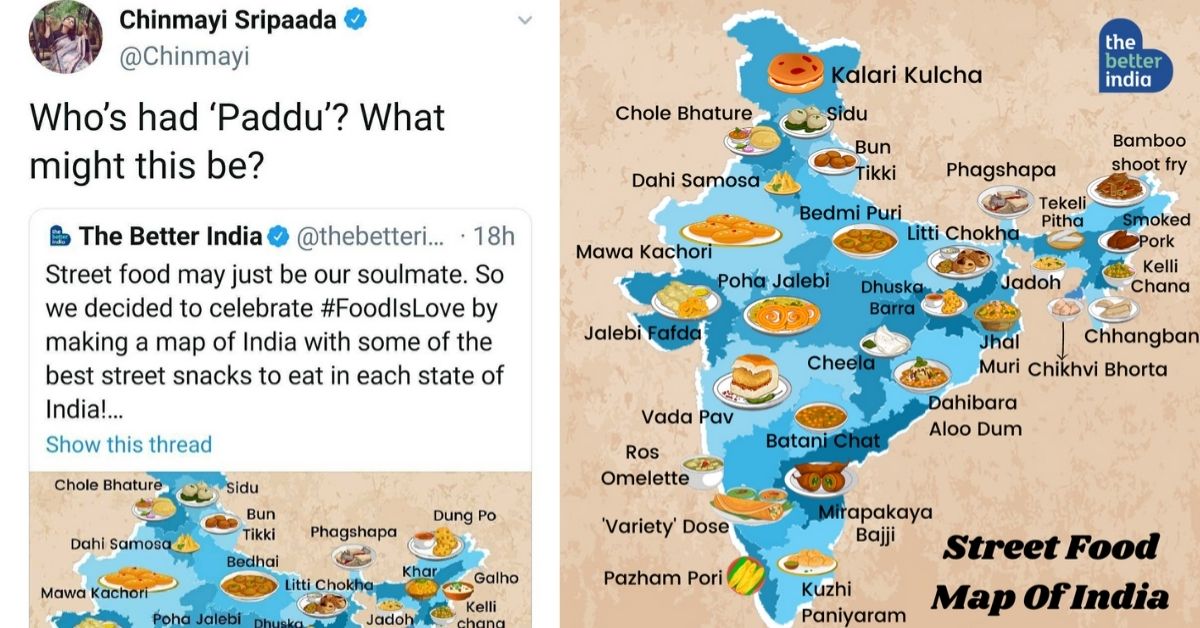Select the Litti Chokha plate icon
The image size is (1200, 628).
[x=959, y=260]
